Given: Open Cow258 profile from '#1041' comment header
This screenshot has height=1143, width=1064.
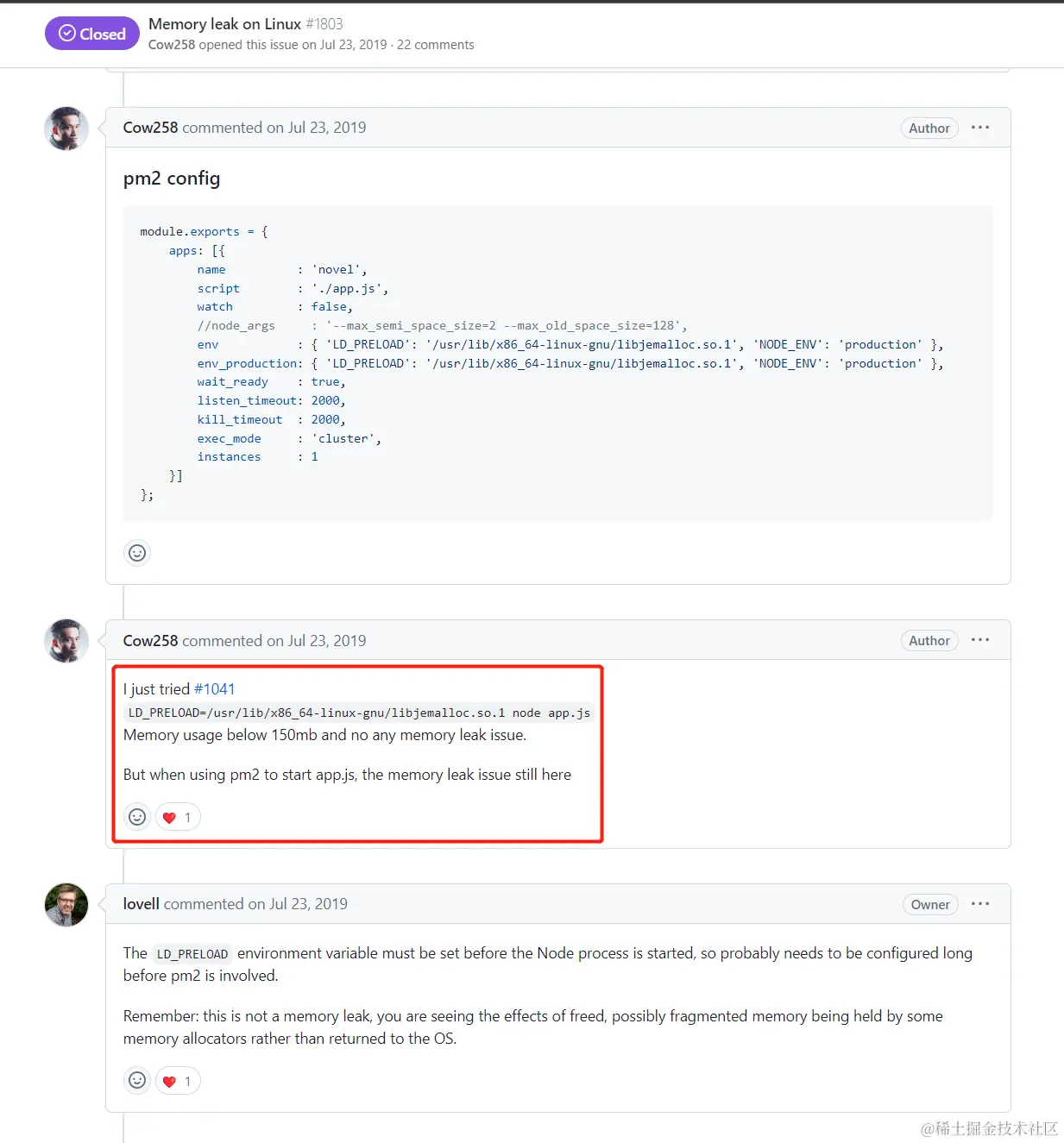Looking at the screenshot, I should [150, 641].
